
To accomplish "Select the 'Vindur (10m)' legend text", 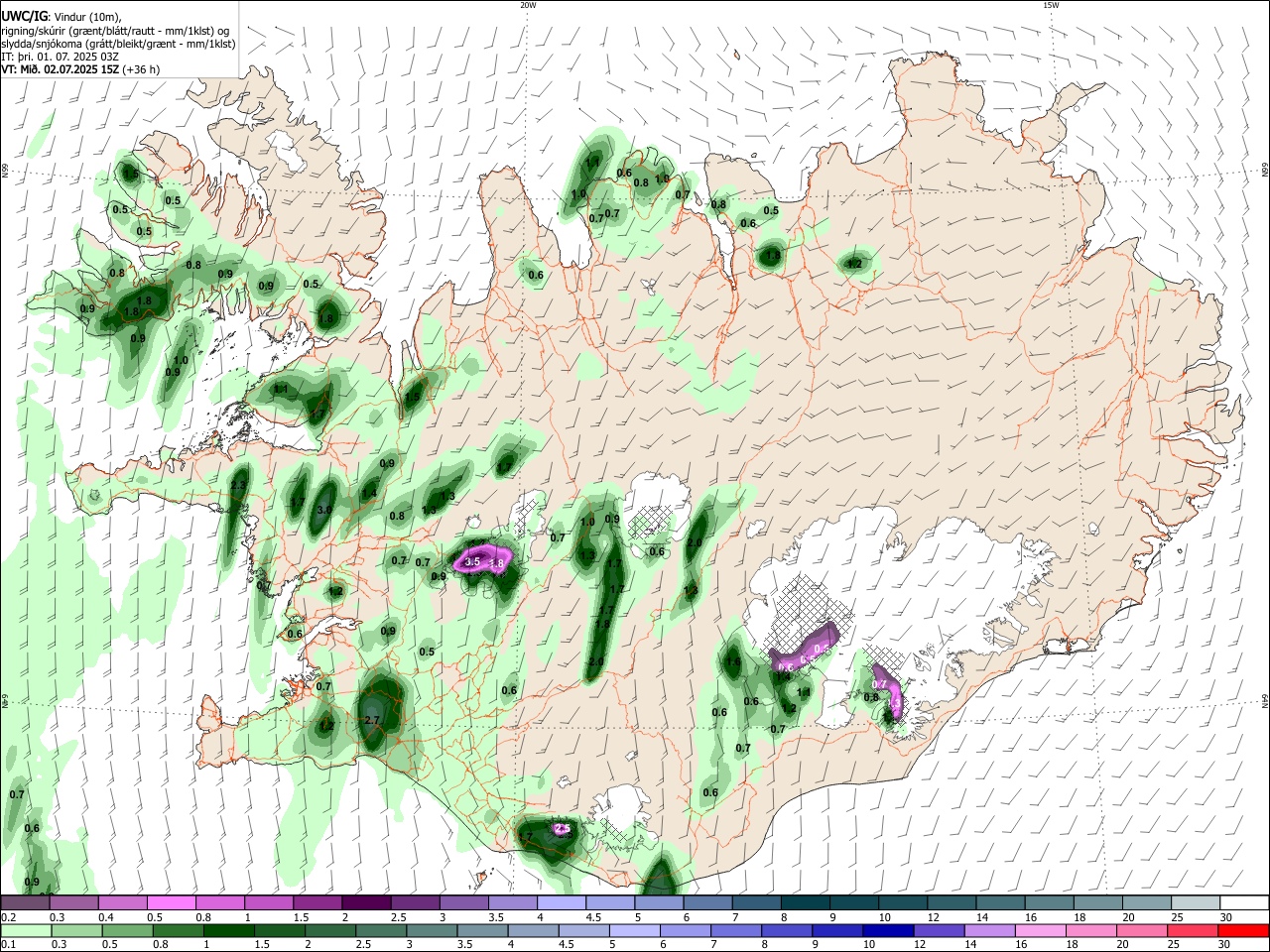I will pos(86,16).
